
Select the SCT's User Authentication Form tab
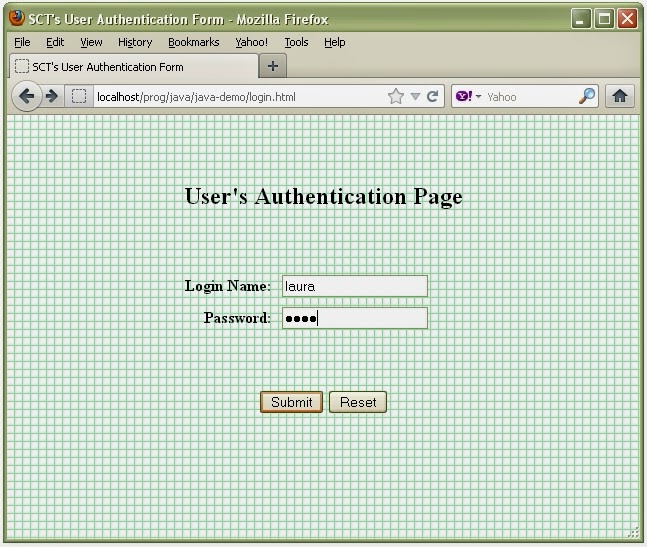134,66
